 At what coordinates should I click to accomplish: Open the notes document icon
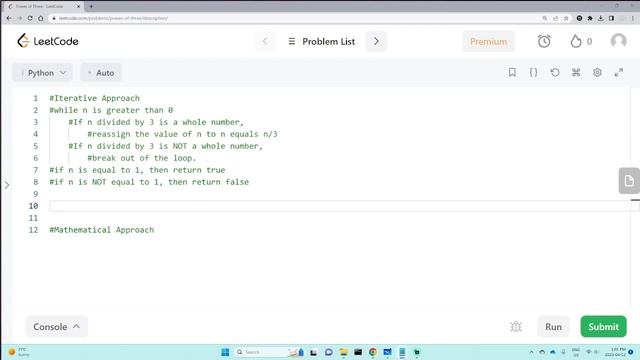(x=629, y=180)
